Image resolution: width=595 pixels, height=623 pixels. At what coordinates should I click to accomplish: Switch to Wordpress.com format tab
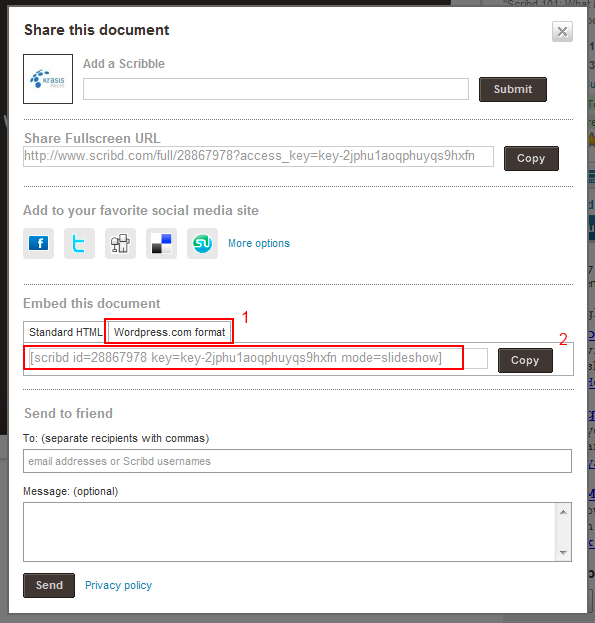pos(170,332)
